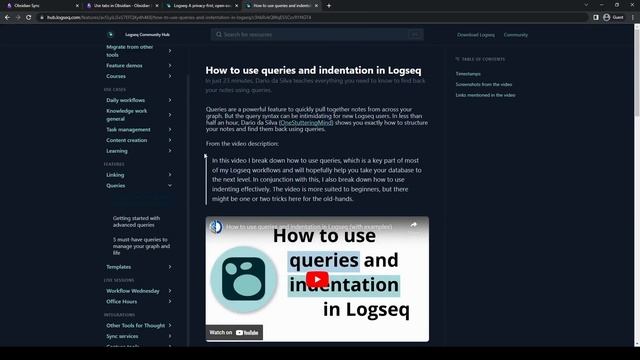Jump to Timestamps in table of contents
The height and width of the screenshot is (360, 640).
coord(468,74)
